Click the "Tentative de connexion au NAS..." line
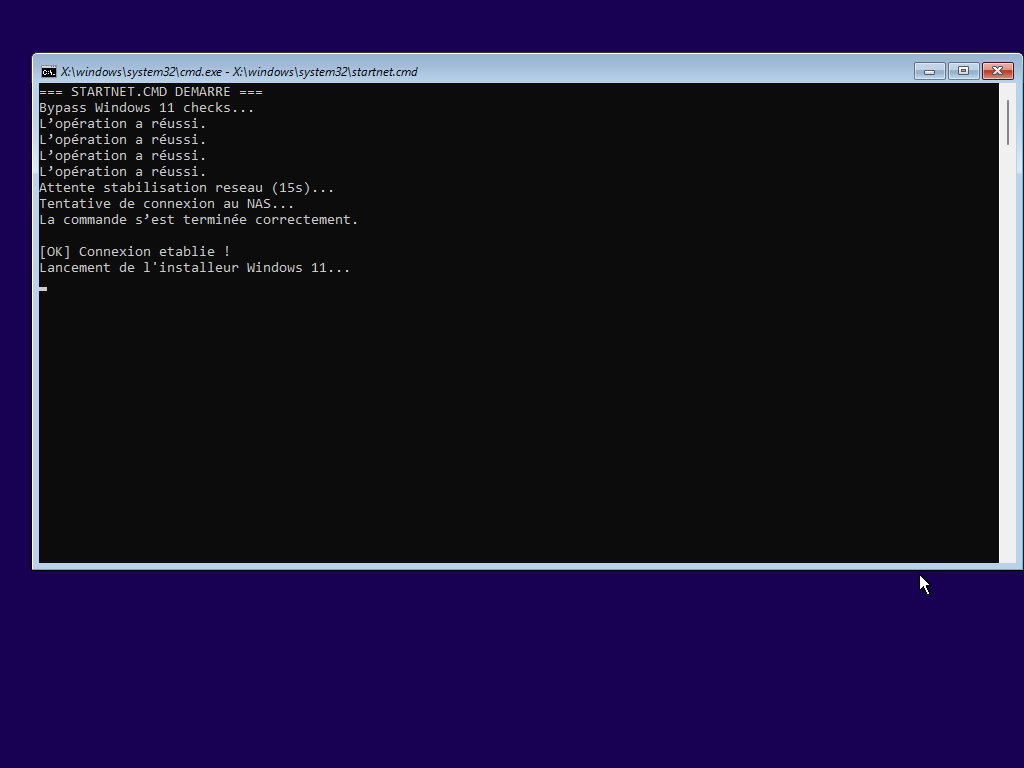Viewport: 1024px width, 768px height. pyautogui.click(x=166, y=204)
